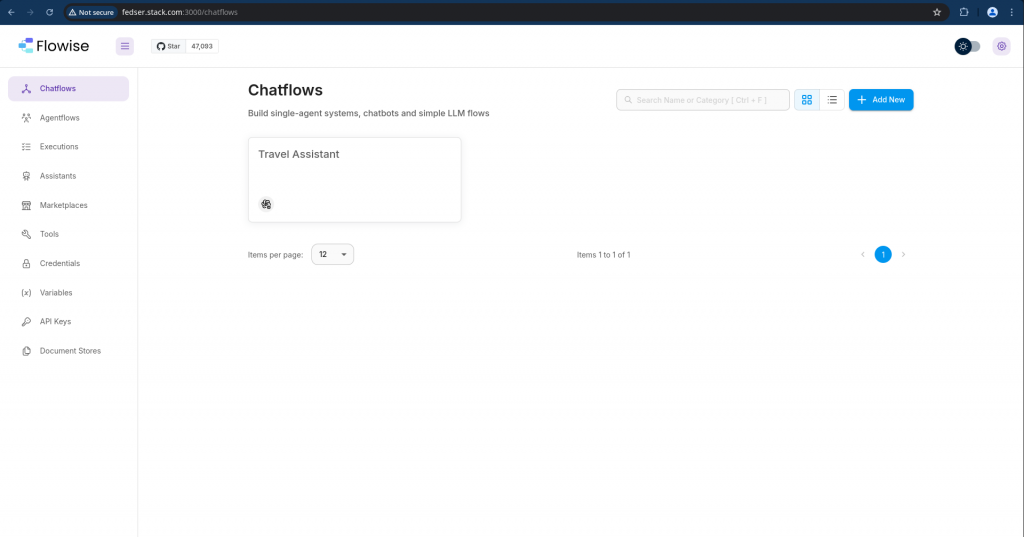
Task: Focus the Search Name or Category field
Action: 703,100
